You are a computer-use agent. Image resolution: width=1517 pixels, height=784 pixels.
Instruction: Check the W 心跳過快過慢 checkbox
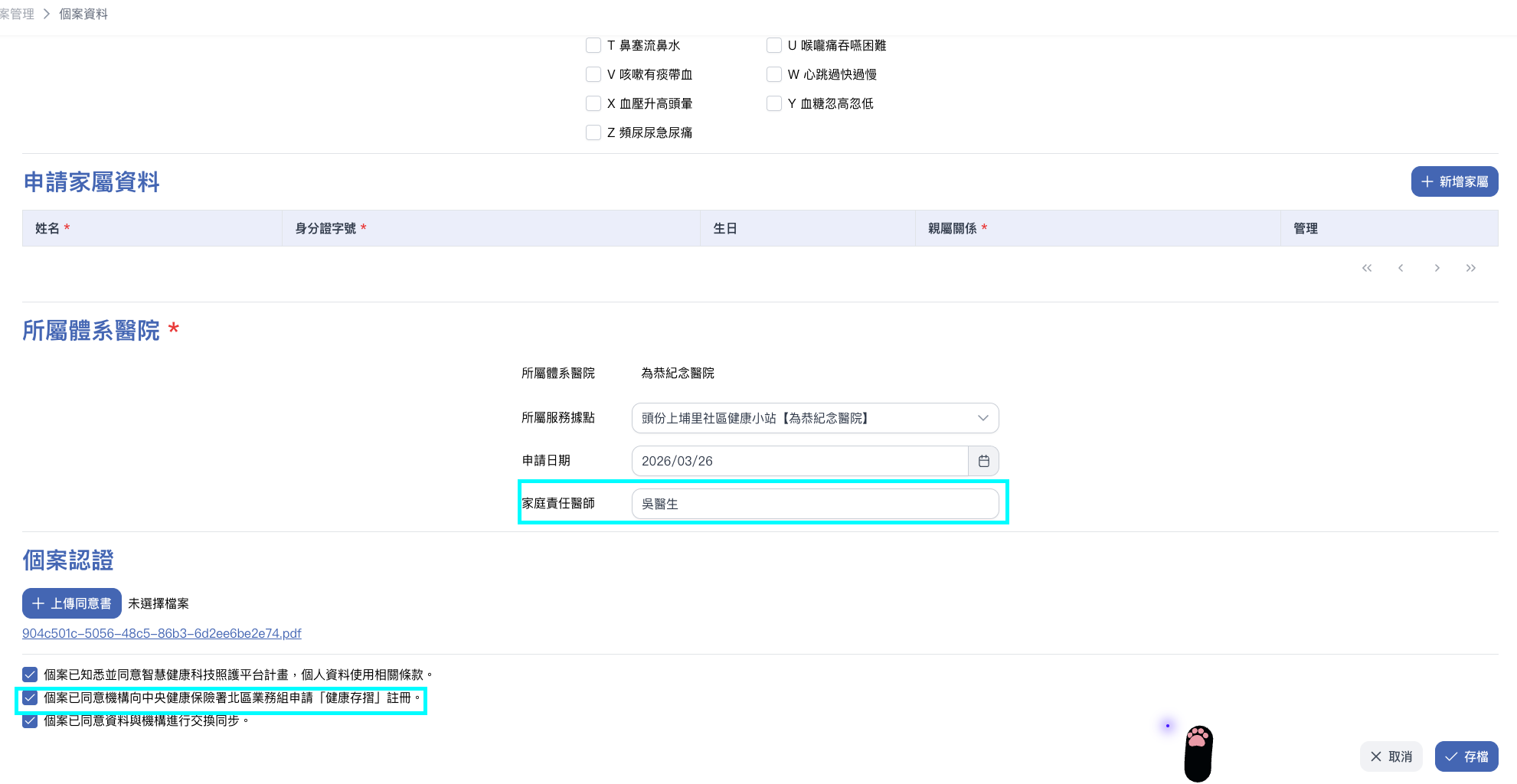pos(774,74)
